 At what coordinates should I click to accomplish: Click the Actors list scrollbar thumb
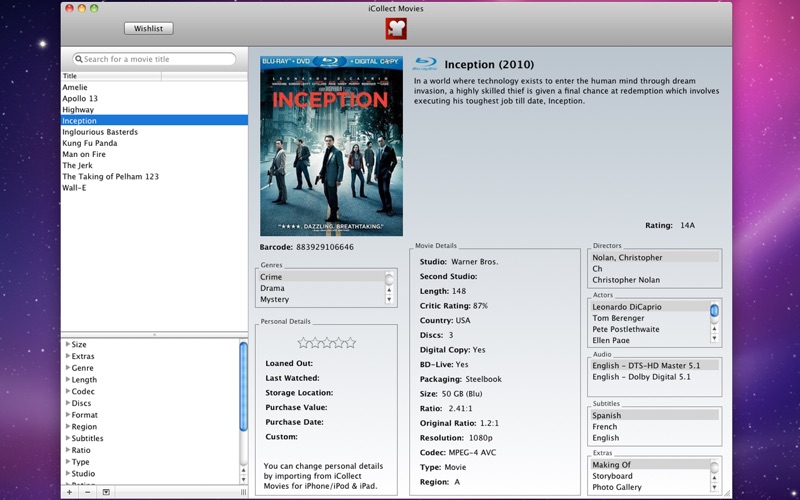point(714,310)
